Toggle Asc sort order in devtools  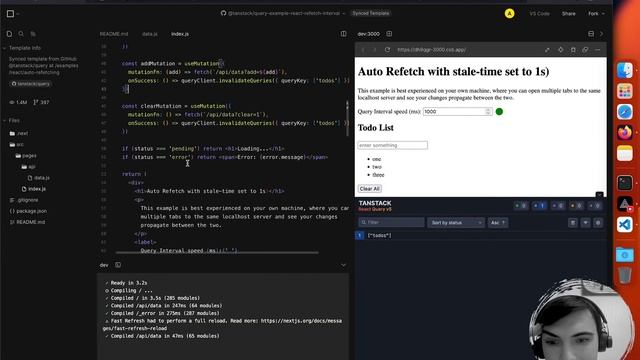498,223
